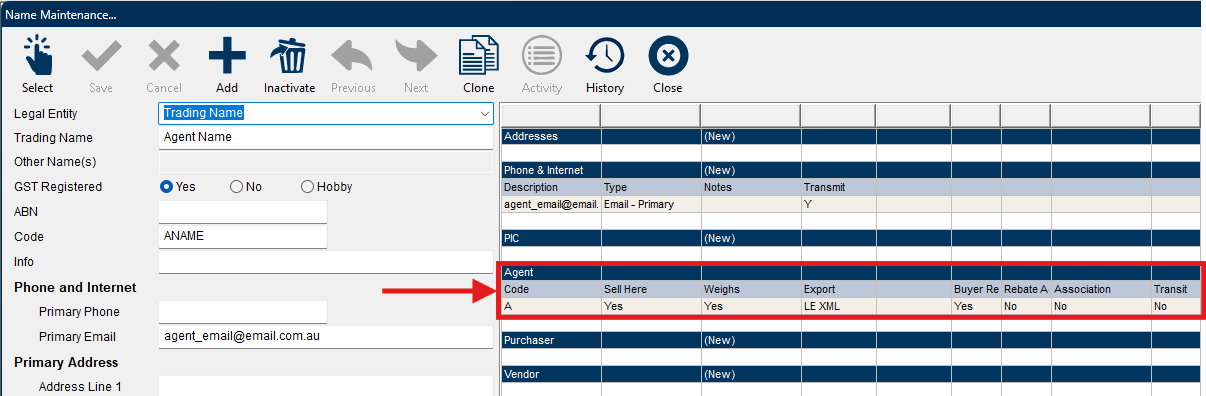Click the Close circle-X toolbar icon
Screen dimensions: 1206x396
pyautogui.click(x=668, y=55)
